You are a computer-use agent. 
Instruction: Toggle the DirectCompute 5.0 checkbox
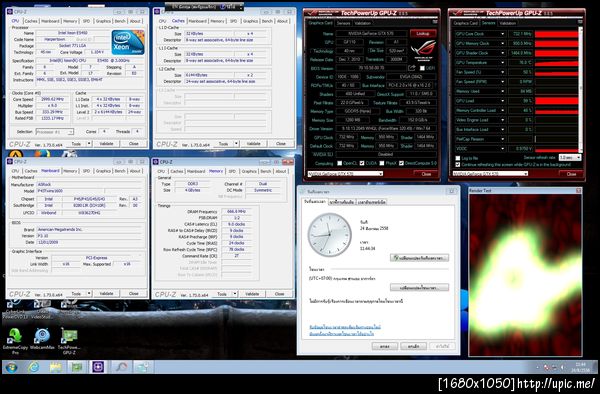coord(401,163)
